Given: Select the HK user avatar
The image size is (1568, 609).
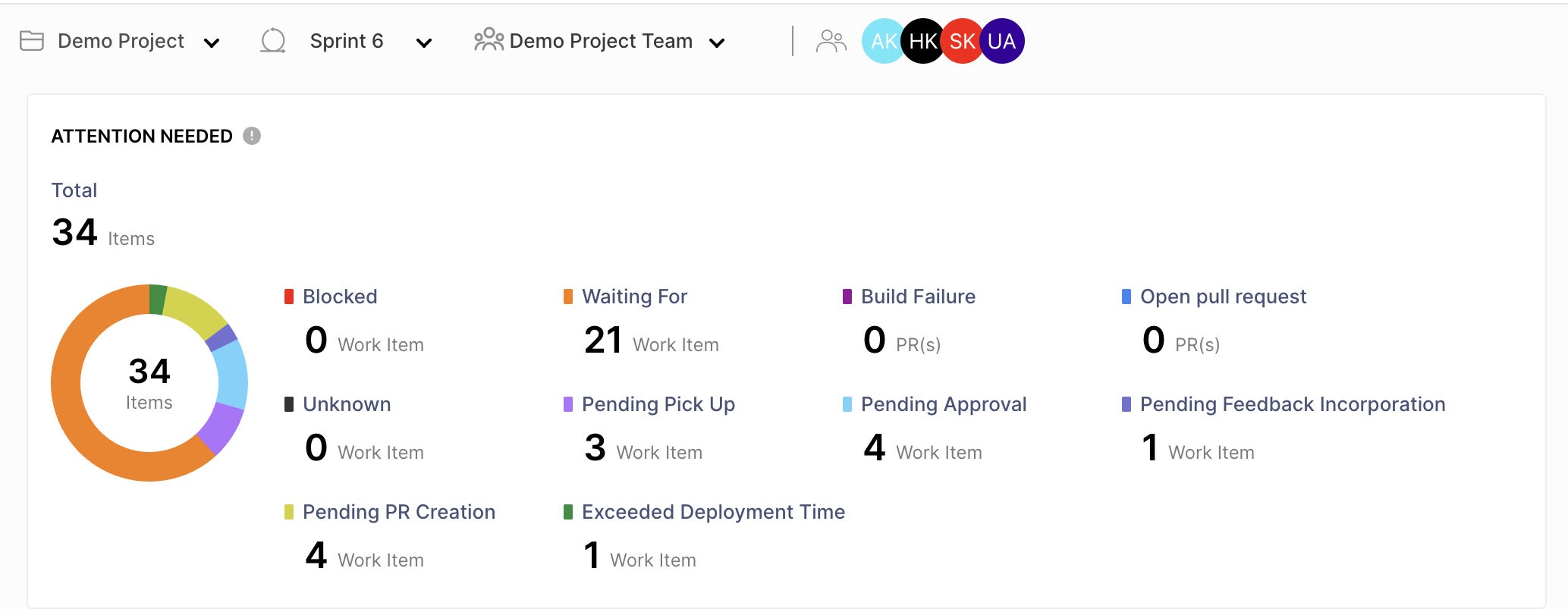Looking at the screenshot, I should point(922,41).
